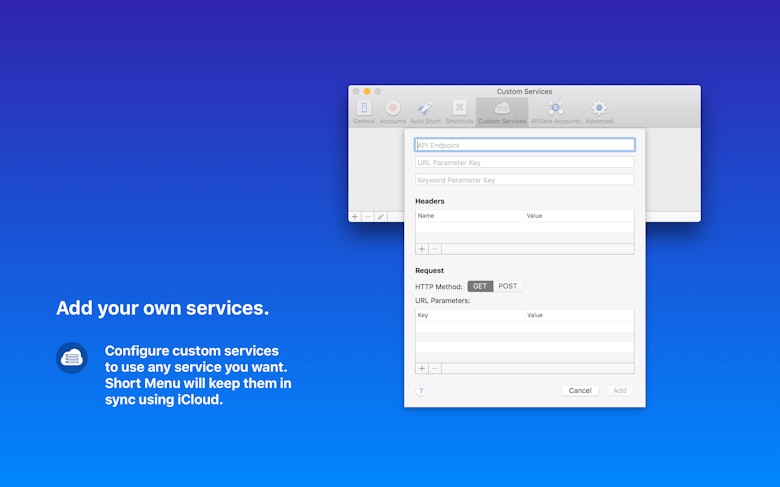The image size is (780, 487).
Task: Add a header row with plus button
Action: (422, 249)
